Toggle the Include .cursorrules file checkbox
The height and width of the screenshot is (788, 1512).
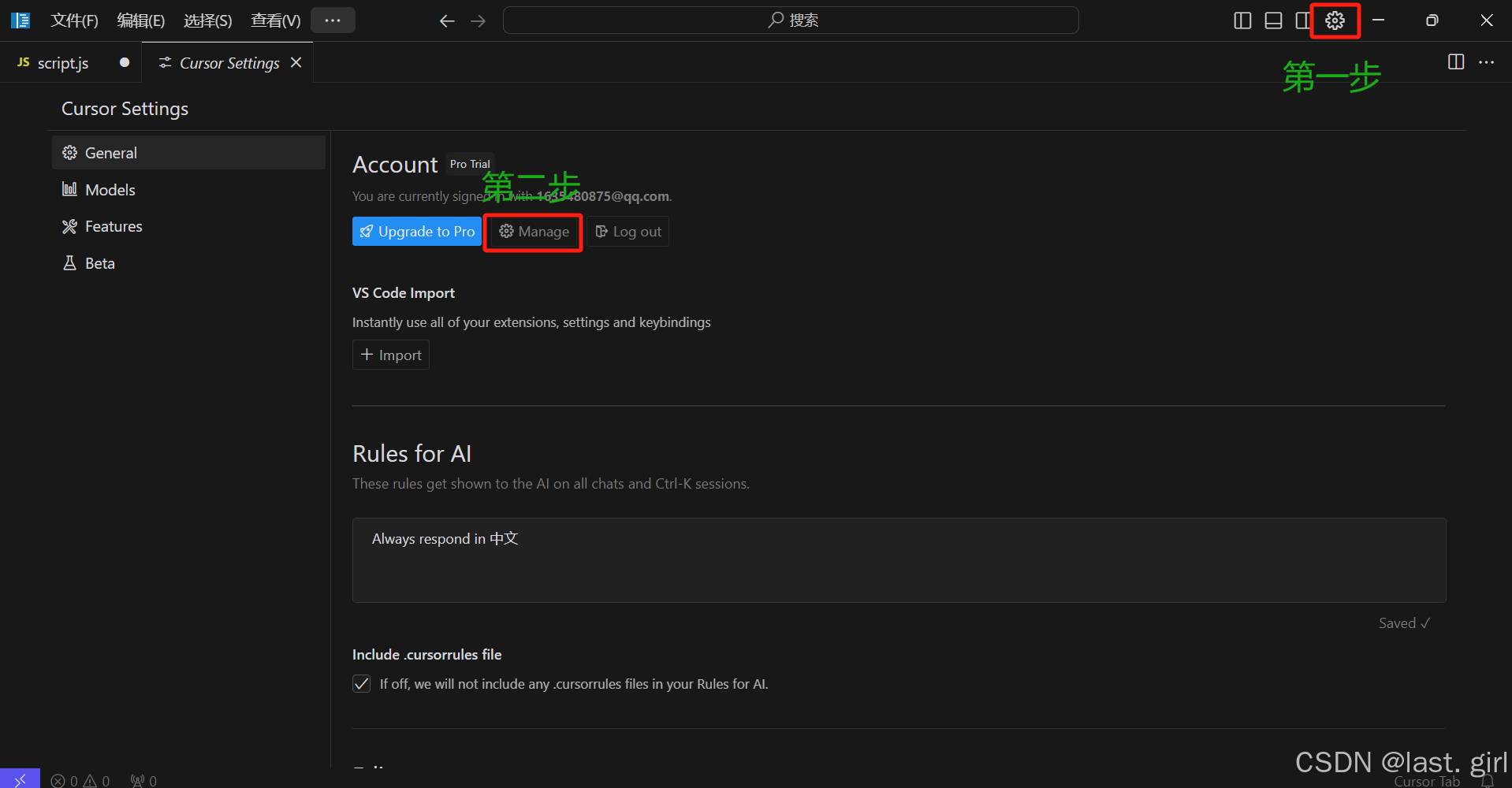click(x=361, y=683)
